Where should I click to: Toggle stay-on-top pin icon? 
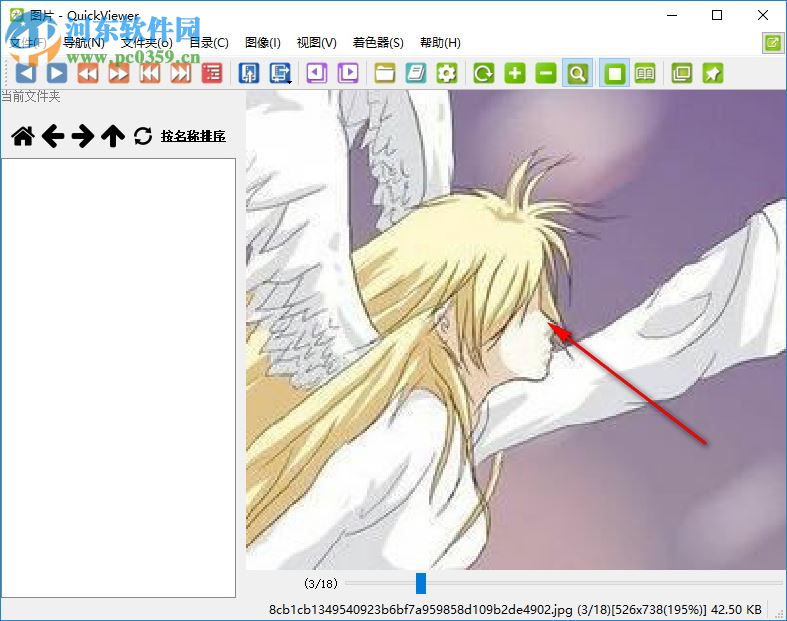pyautogui.click(x=713, y=73)
